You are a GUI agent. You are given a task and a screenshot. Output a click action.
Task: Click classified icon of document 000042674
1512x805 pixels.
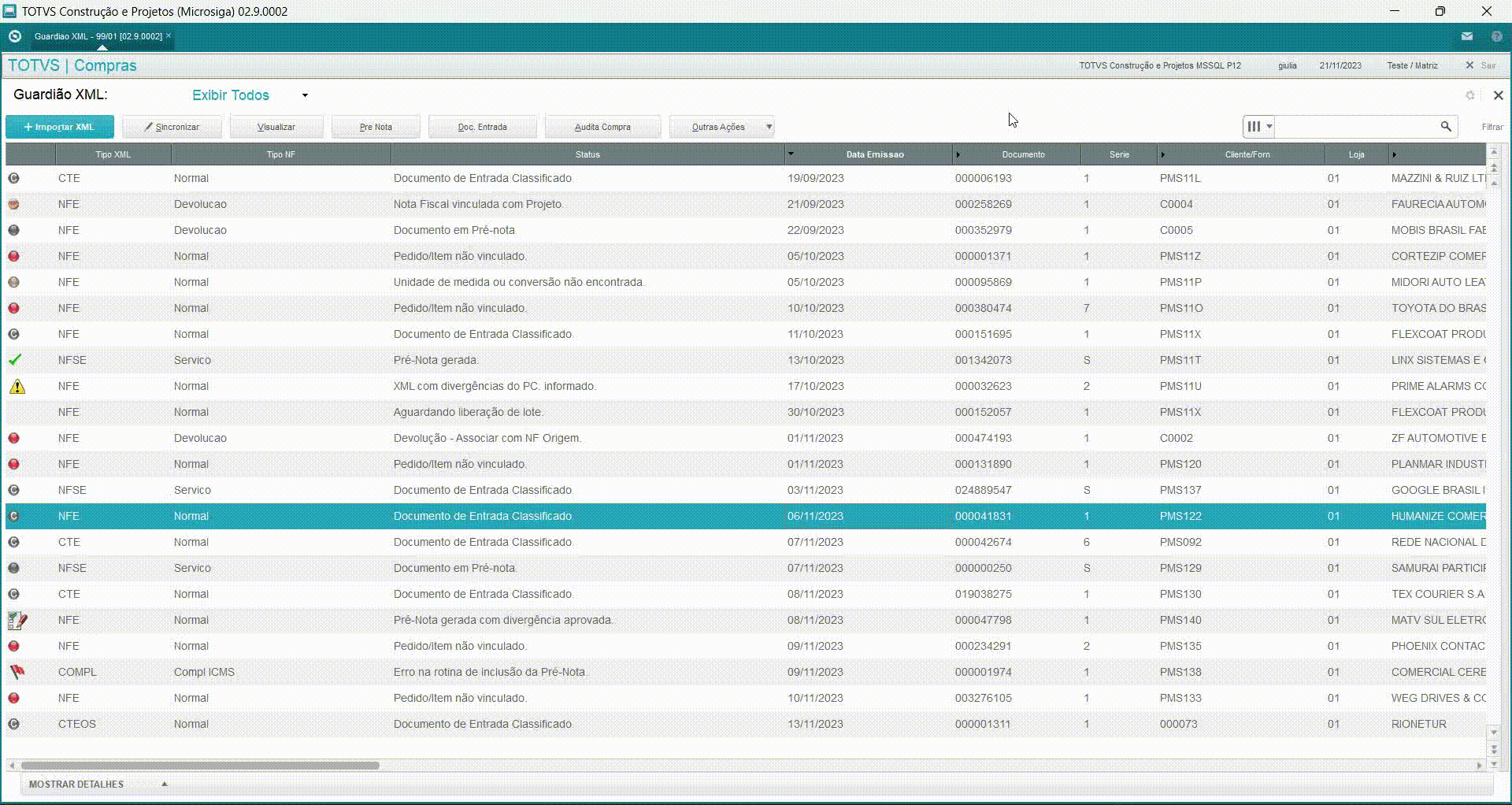tap(14, 542)
